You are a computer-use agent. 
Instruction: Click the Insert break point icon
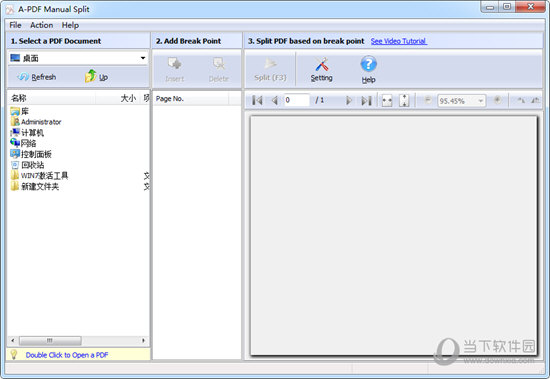tap(174, 64)
